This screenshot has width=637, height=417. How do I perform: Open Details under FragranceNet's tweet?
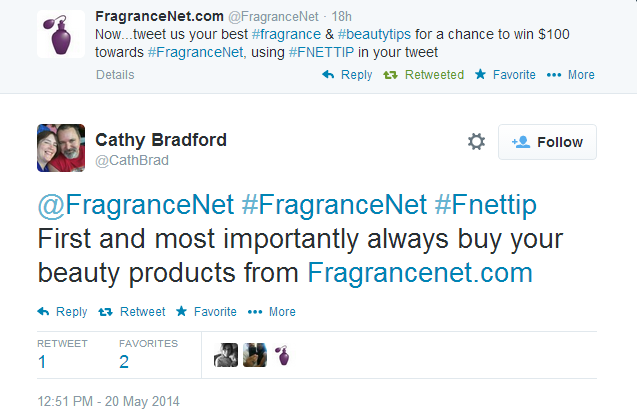point(115,75)
